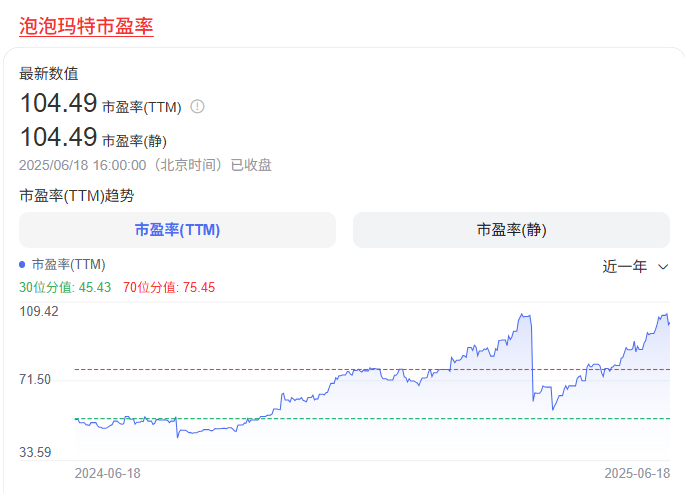
Task: Click the latest data point on the chart line
Action: [x=669, y=324]
